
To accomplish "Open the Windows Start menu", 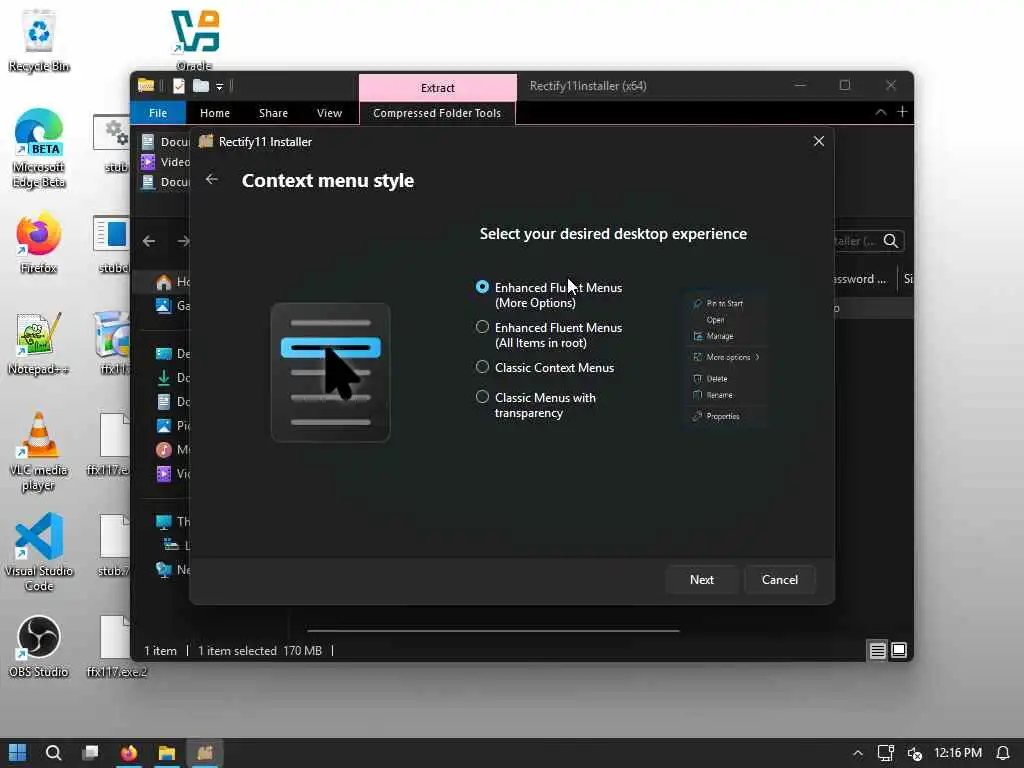I will click(18, 753).
